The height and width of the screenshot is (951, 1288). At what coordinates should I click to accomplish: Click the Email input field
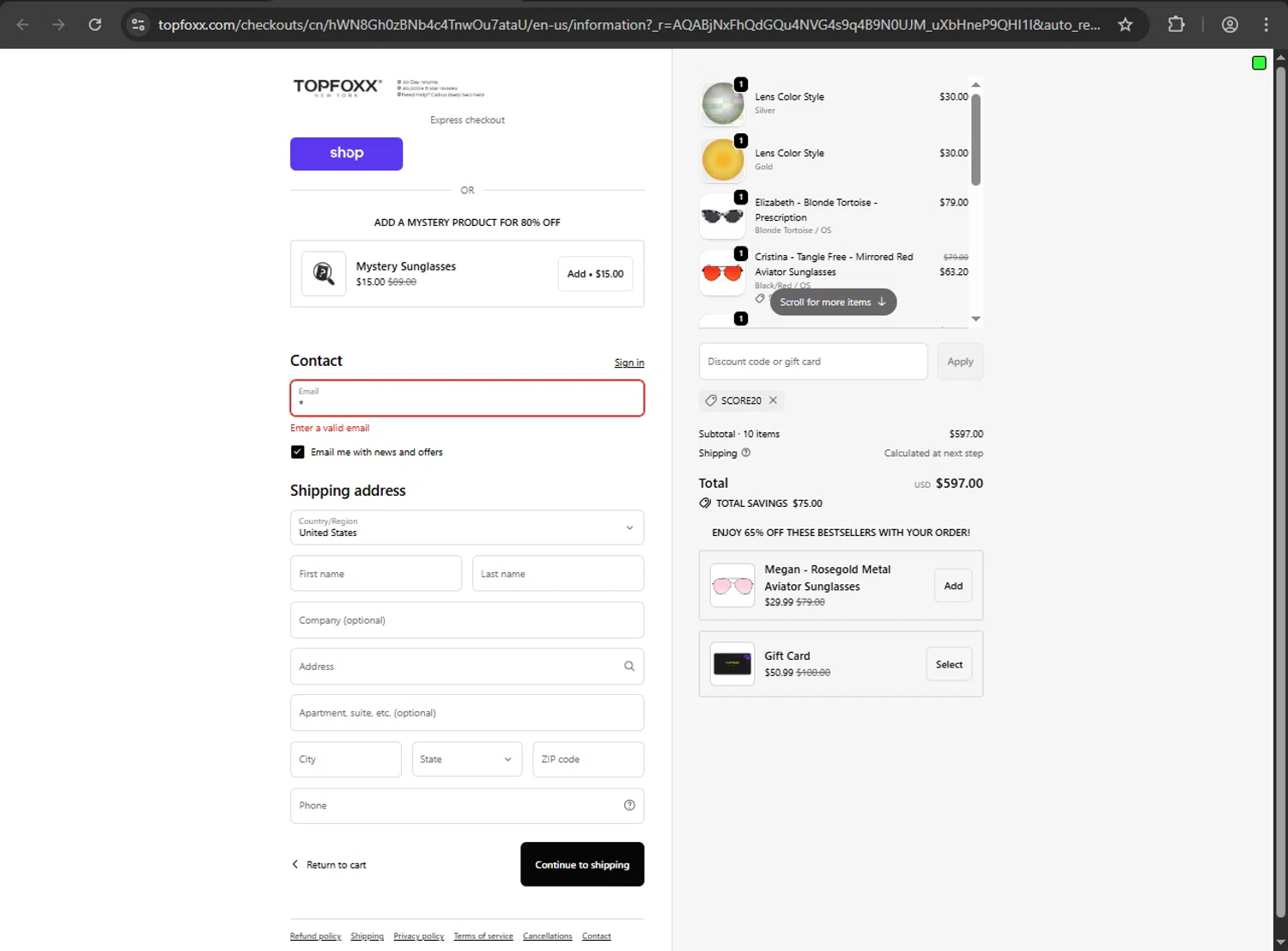click(467, 398)
